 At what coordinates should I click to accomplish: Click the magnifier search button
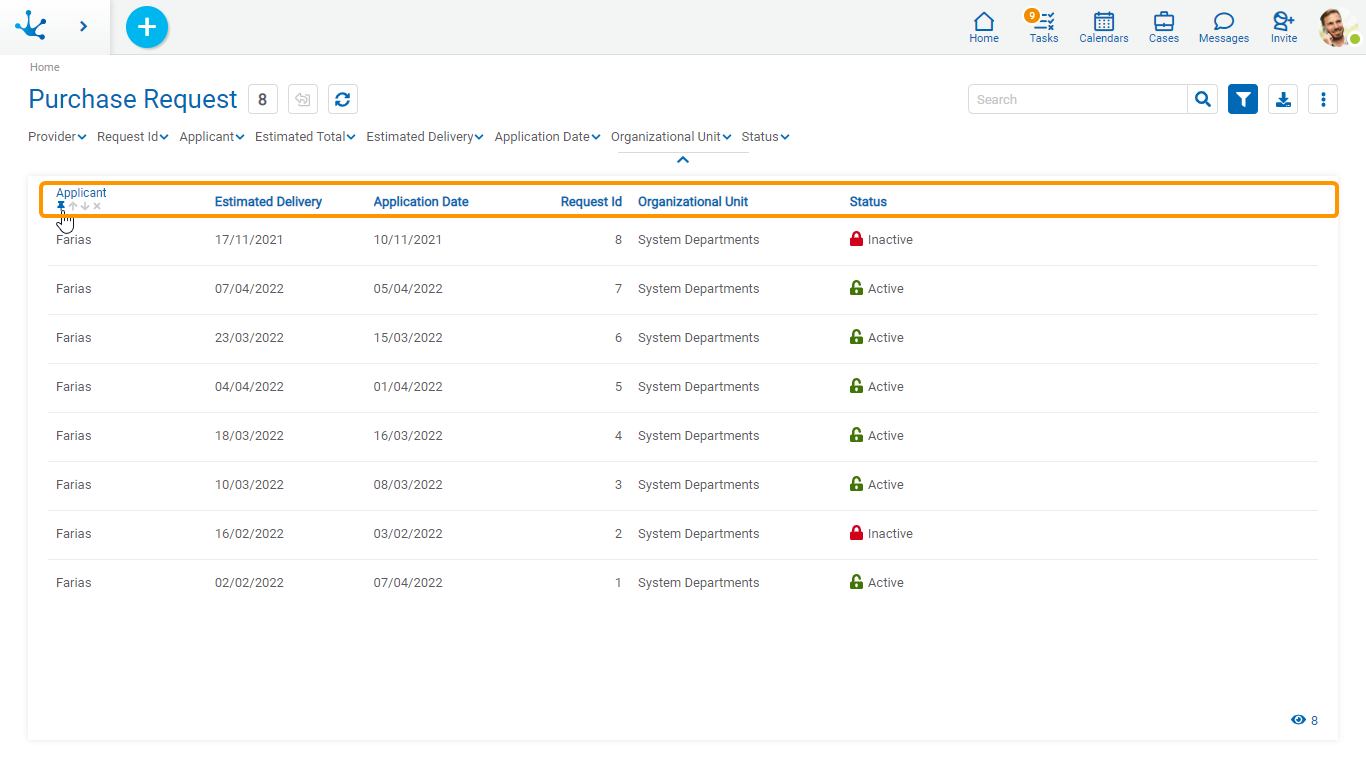click(1203, 99)
